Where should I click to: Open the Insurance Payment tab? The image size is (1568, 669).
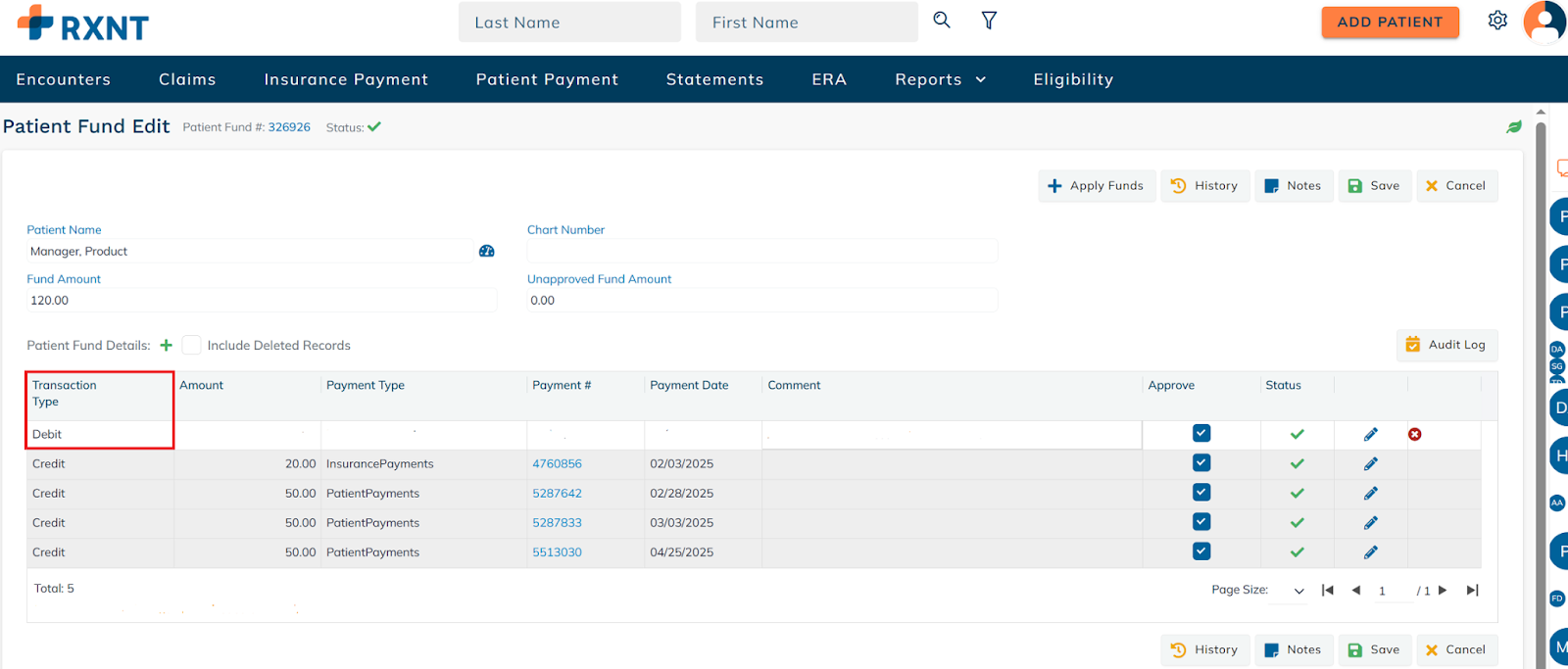point(346,79)
